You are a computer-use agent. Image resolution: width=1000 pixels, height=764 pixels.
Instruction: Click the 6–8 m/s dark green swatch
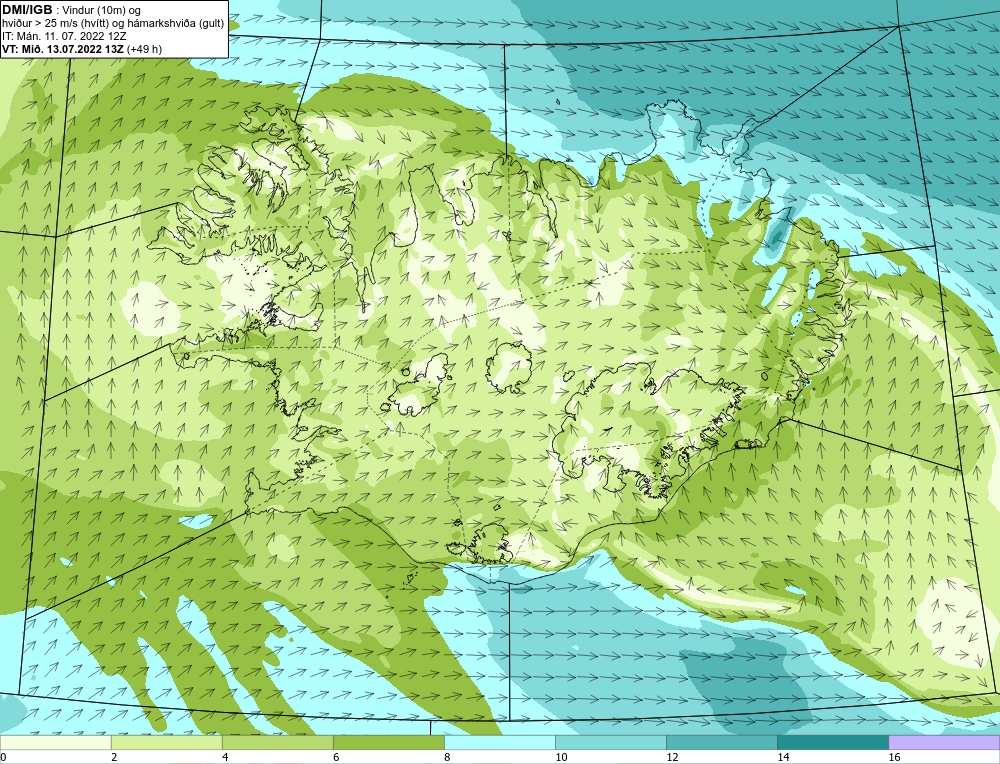[389, 742]
